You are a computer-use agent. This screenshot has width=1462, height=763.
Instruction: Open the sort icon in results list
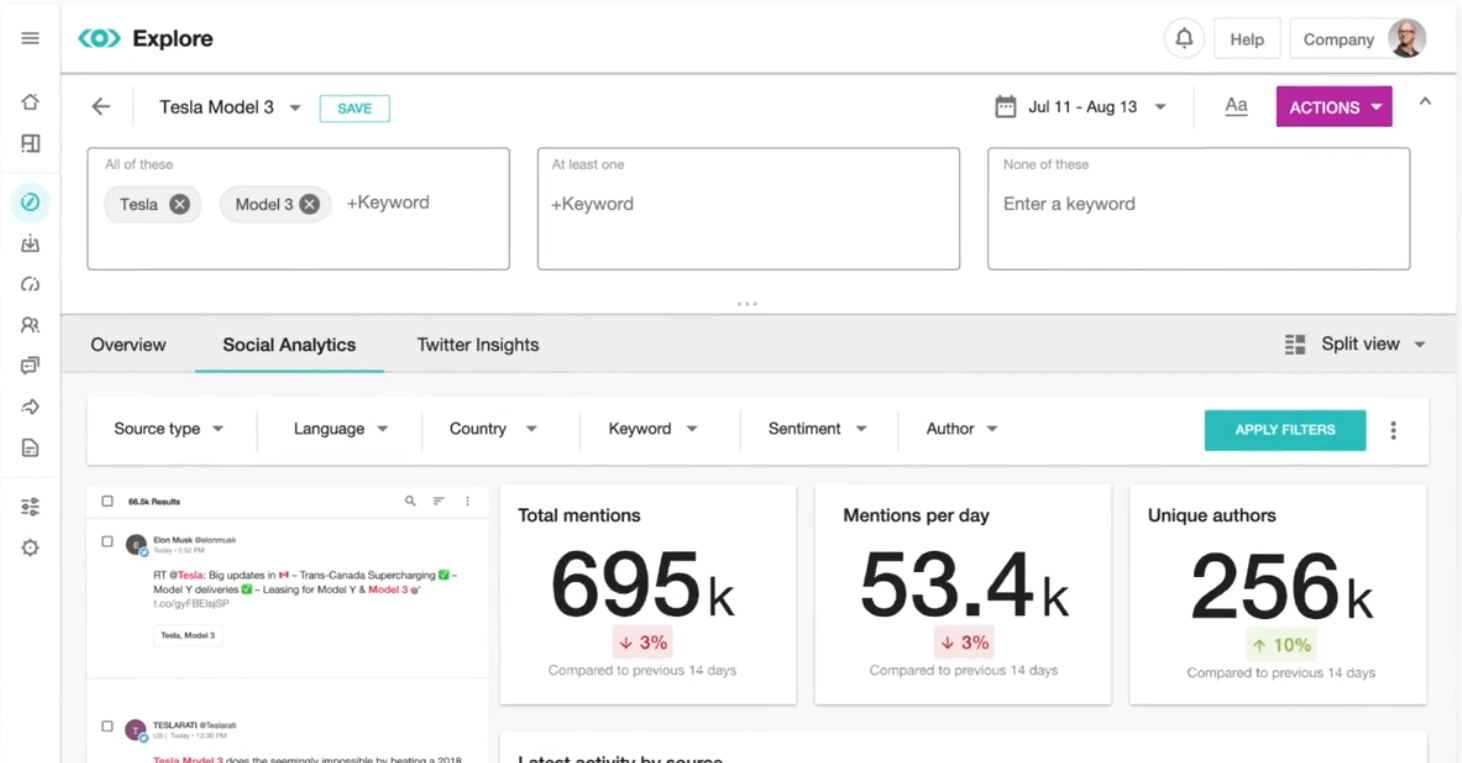(x=438, y=501)
